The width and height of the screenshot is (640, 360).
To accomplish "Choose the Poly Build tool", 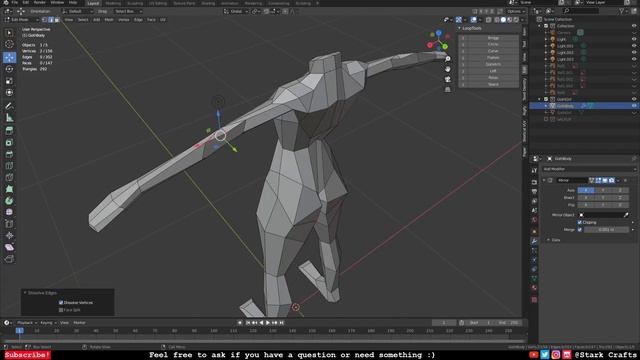I will point(9,189).
